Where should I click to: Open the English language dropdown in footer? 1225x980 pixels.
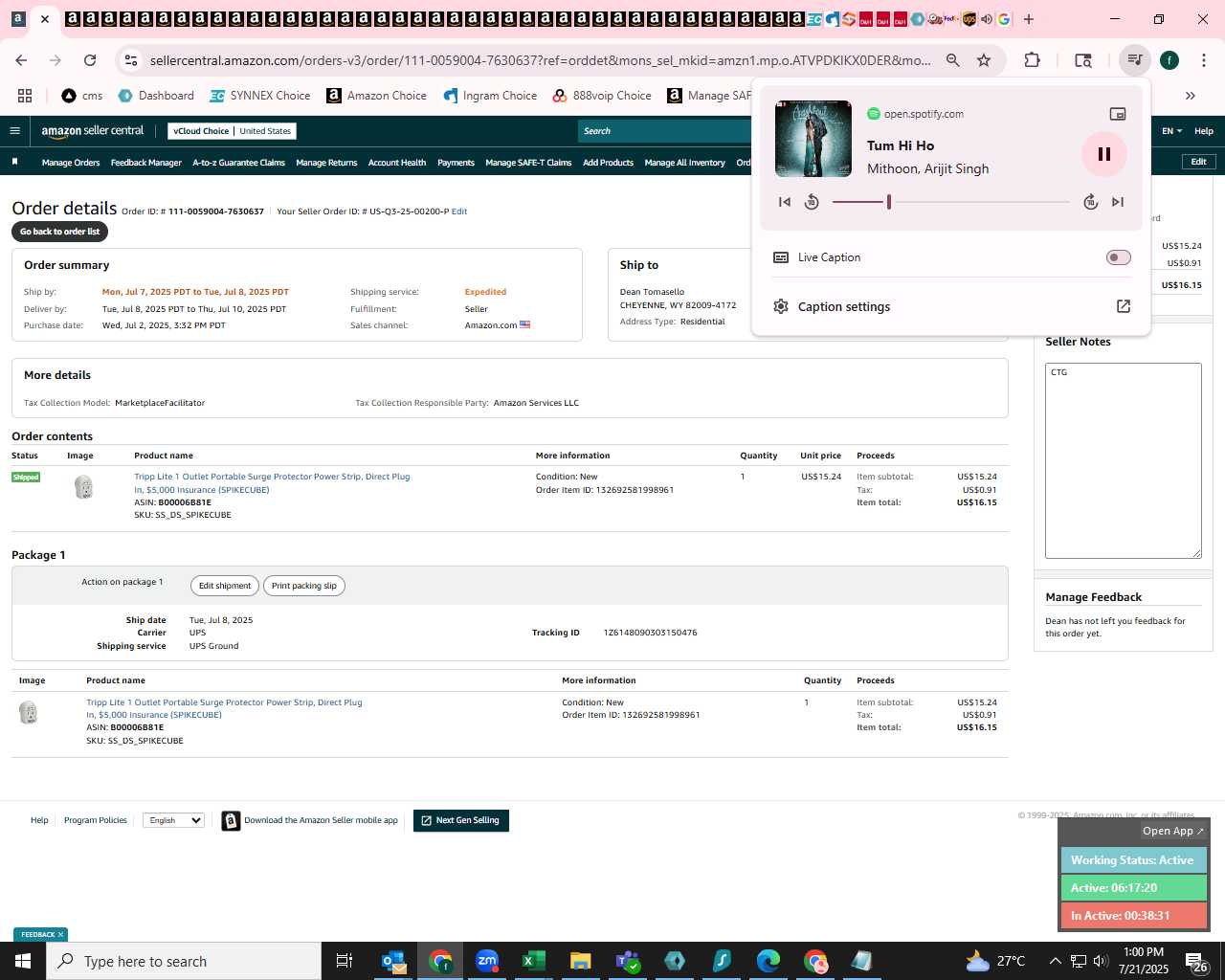[x=173, y=820]
